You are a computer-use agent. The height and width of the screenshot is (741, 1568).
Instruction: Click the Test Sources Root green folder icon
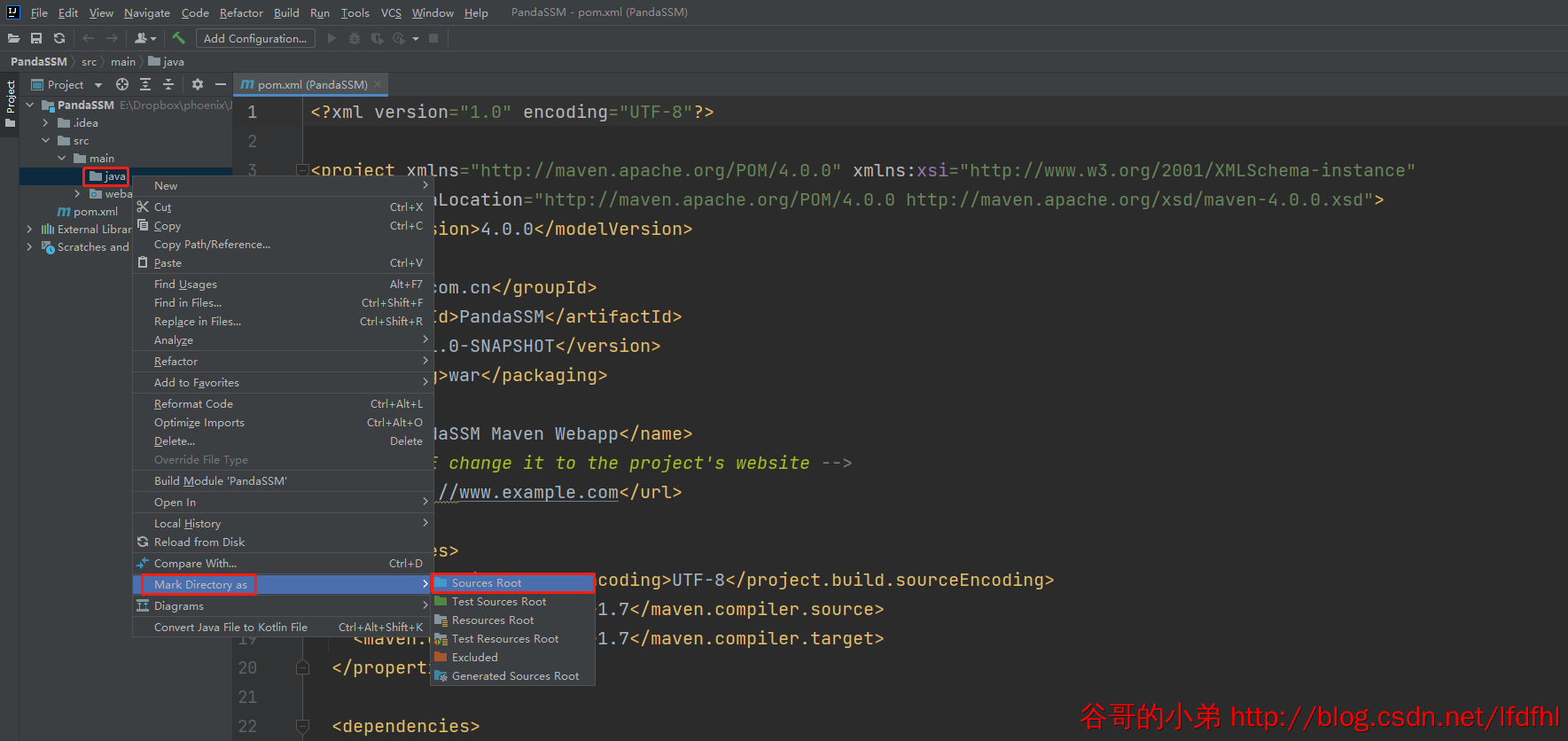(441, 601)
